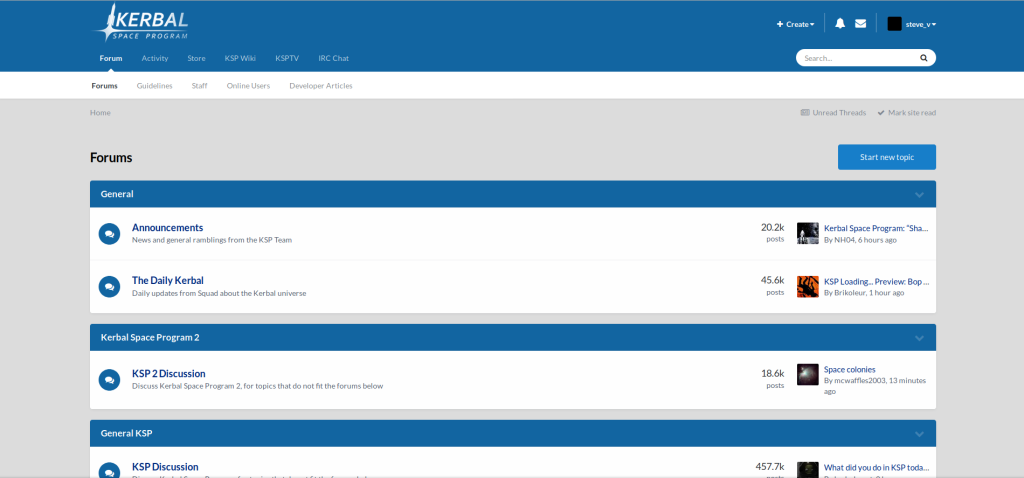Click The Daily Kerbal forum bubble icon

point(109,286)
